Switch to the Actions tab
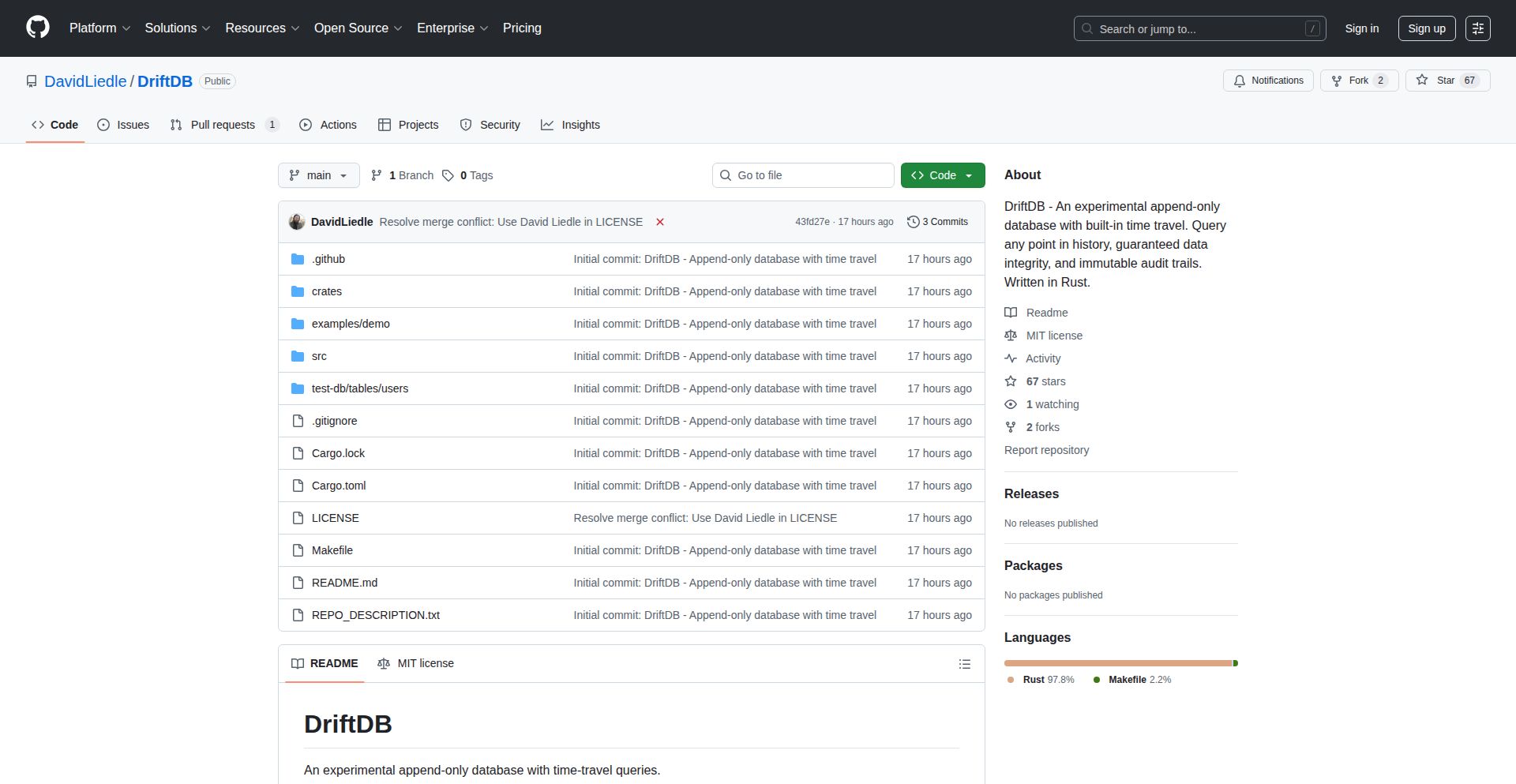The height and width of the screenshot is (784, 1516). 328,125
